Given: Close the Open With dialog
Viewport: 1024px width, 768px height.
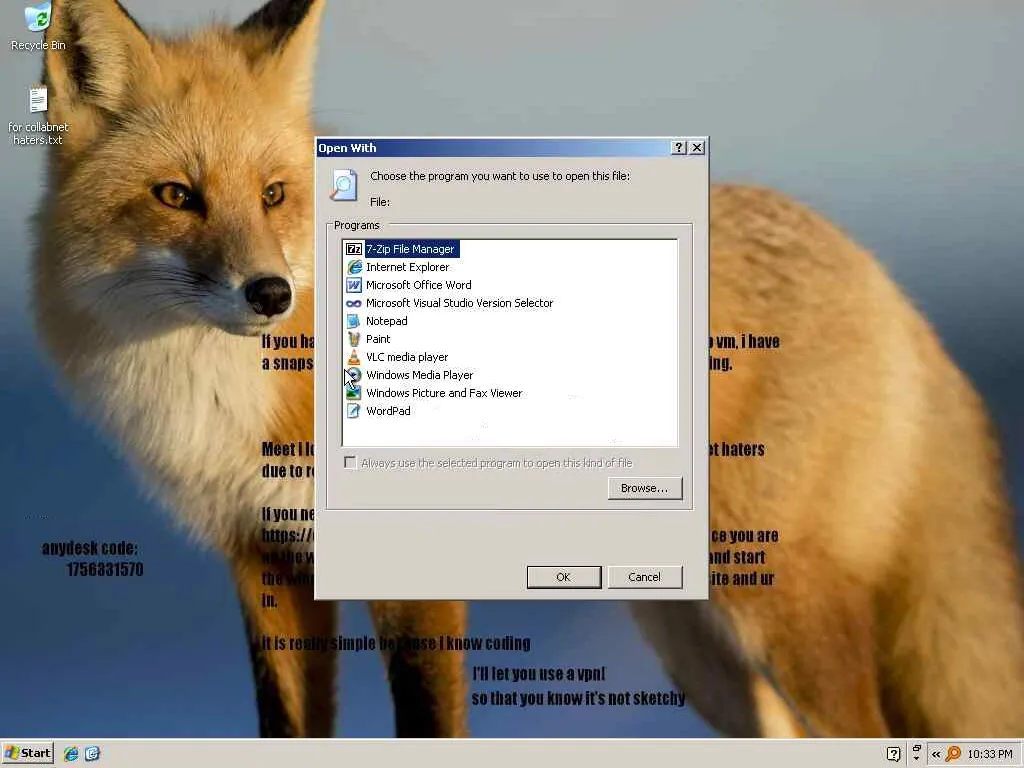Looking at the screenshot, I should (x=697, y=148).
